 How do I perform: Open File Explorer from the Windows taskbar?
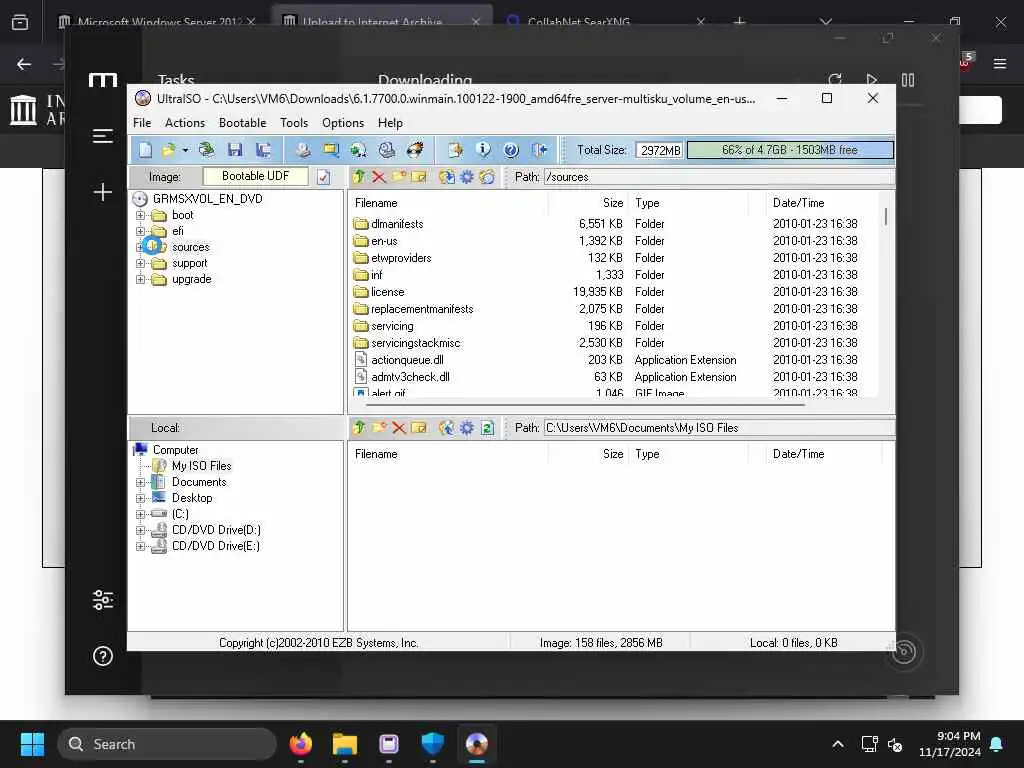(x=344, y=744)
